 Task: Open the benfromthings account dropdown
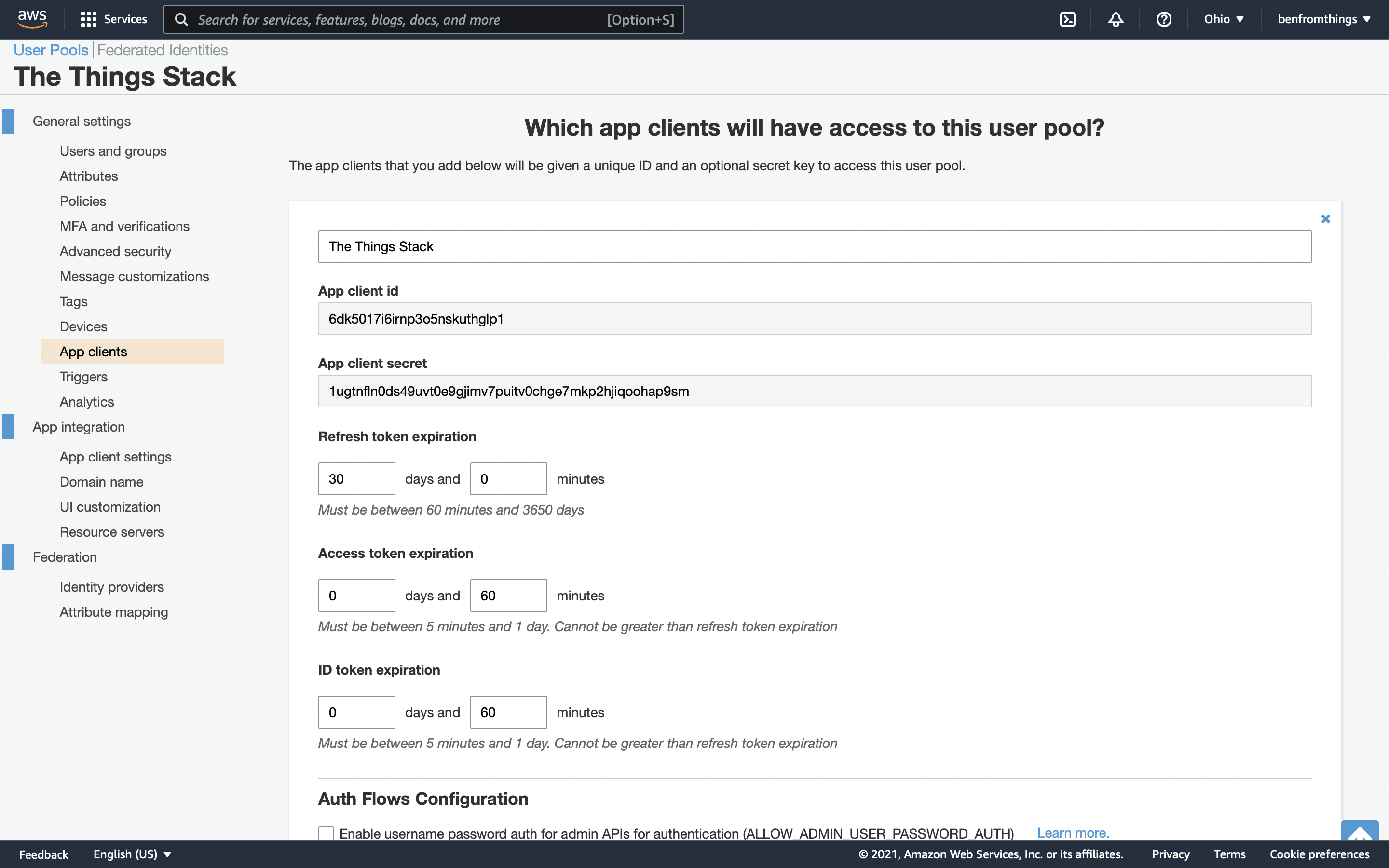coord(1323,19)
